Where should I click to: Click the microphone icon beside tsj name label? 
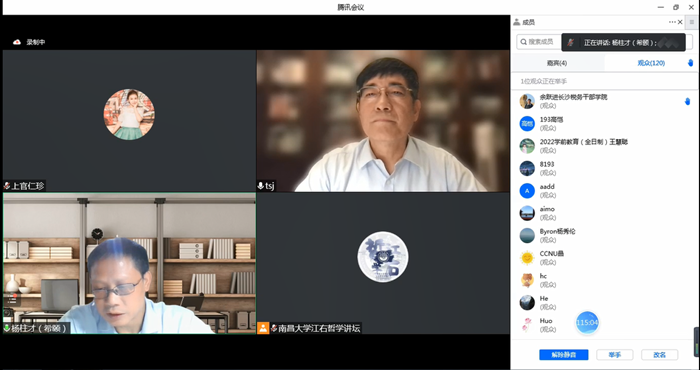click(261, 186)
